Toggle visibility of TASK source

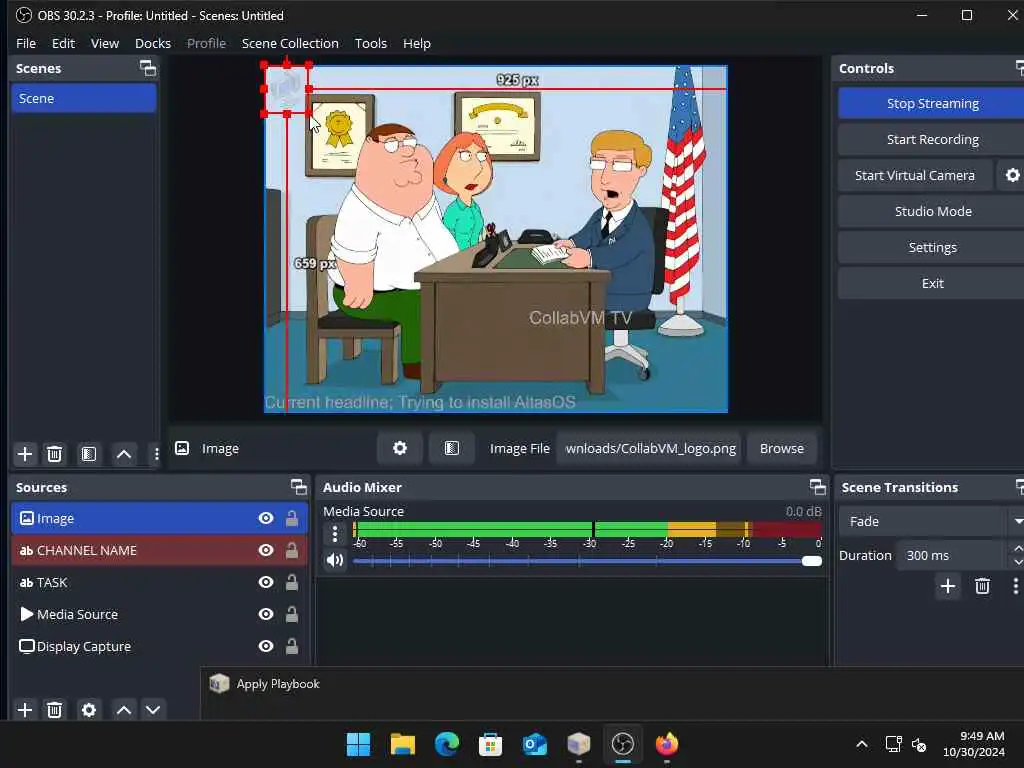pos(266,582)
